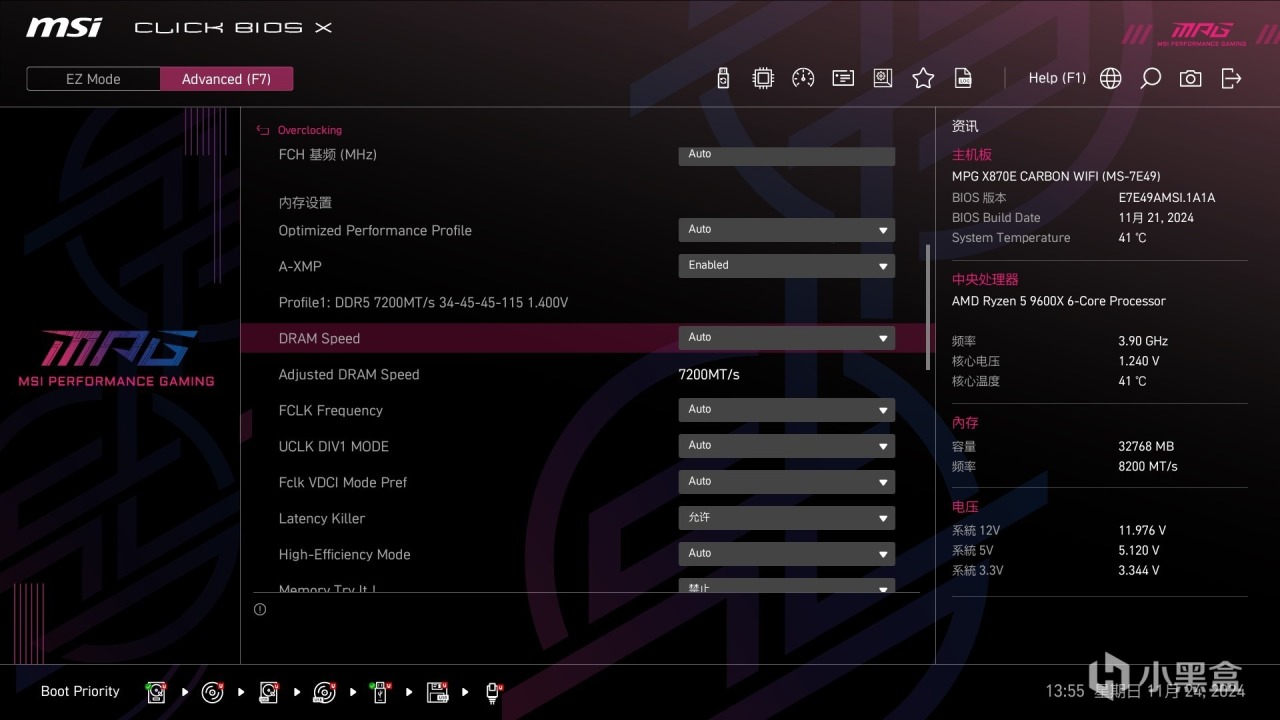Click the 中央处理器 heading
The height and width of the screenshot is (720, 1280).
pos(985,279)
